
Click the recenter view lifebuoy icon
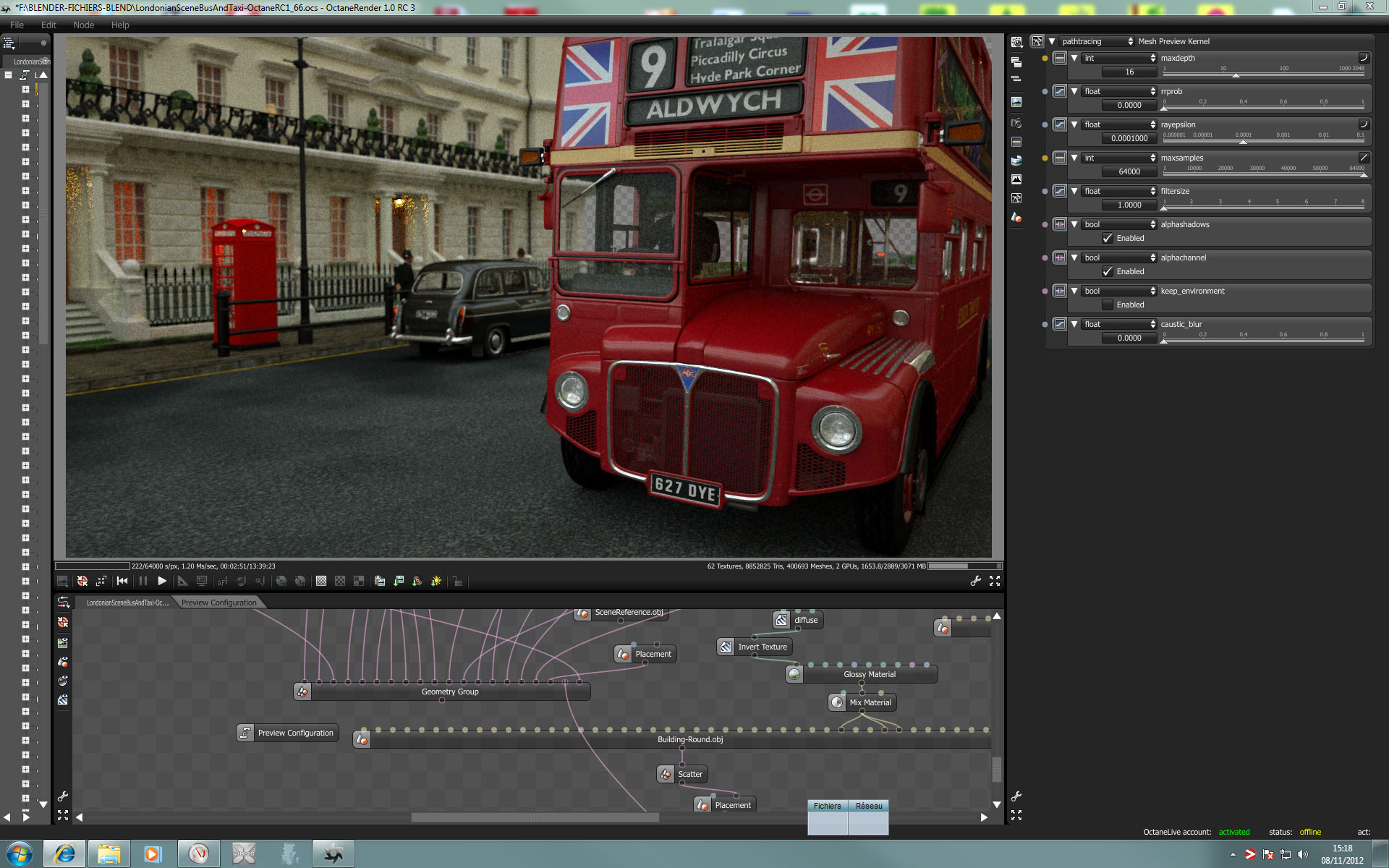[82, 581]
